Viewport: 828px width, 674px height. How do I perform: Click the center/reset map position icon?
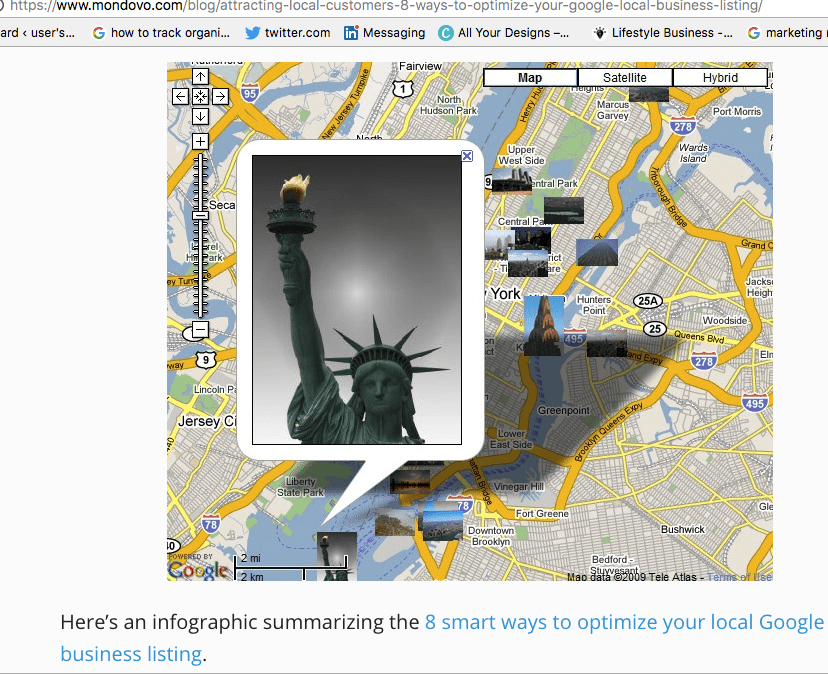[200, 97]
